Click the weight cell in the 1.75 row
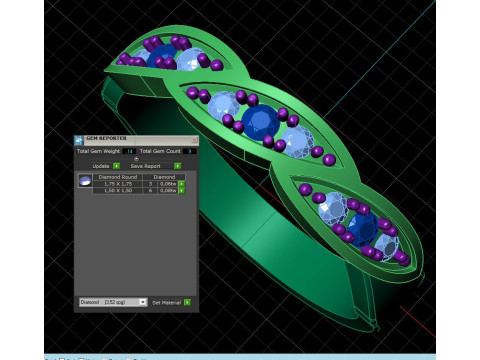Image resolution: width=480 pixels, height=360 pixels. pos(168,184)
